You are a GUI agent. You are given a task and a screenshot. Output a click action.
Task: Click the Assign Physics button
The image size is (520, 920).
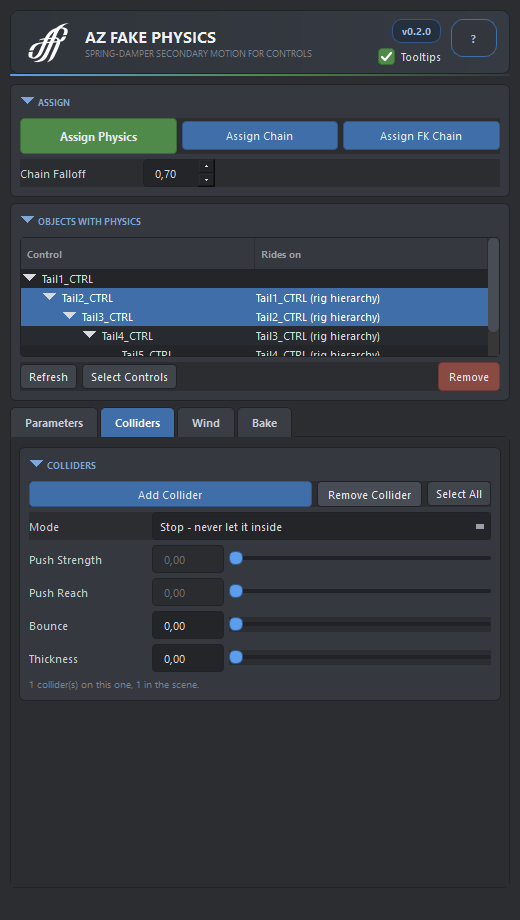coord(99,136)
